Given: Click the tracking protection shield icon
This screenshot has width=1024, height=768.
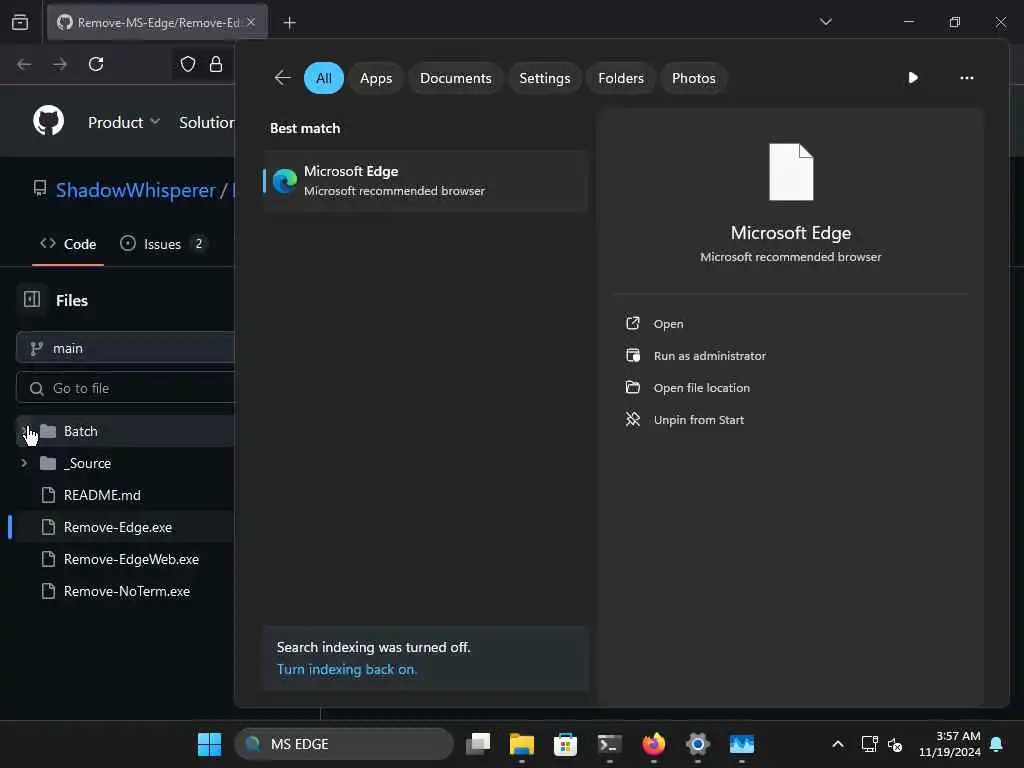Looking at the screenshot, I should pos(187,64).
